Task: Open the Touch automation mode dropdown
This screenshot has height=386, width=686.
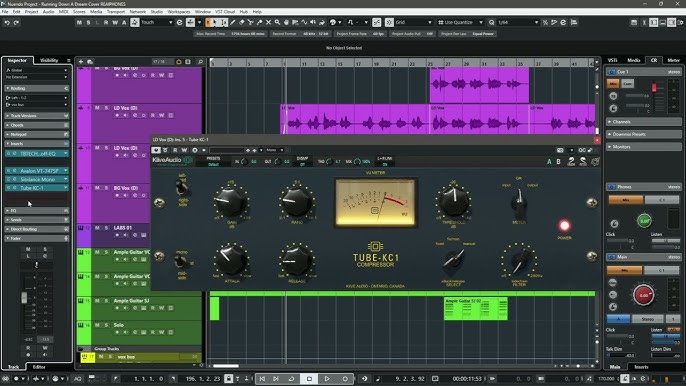Action: (158, 22)
